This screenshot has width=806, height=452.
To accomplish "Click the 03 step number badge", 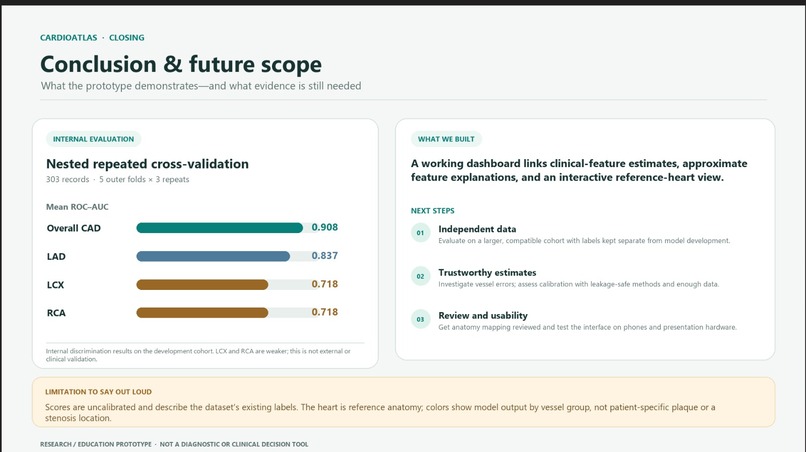I will point(420,319).
